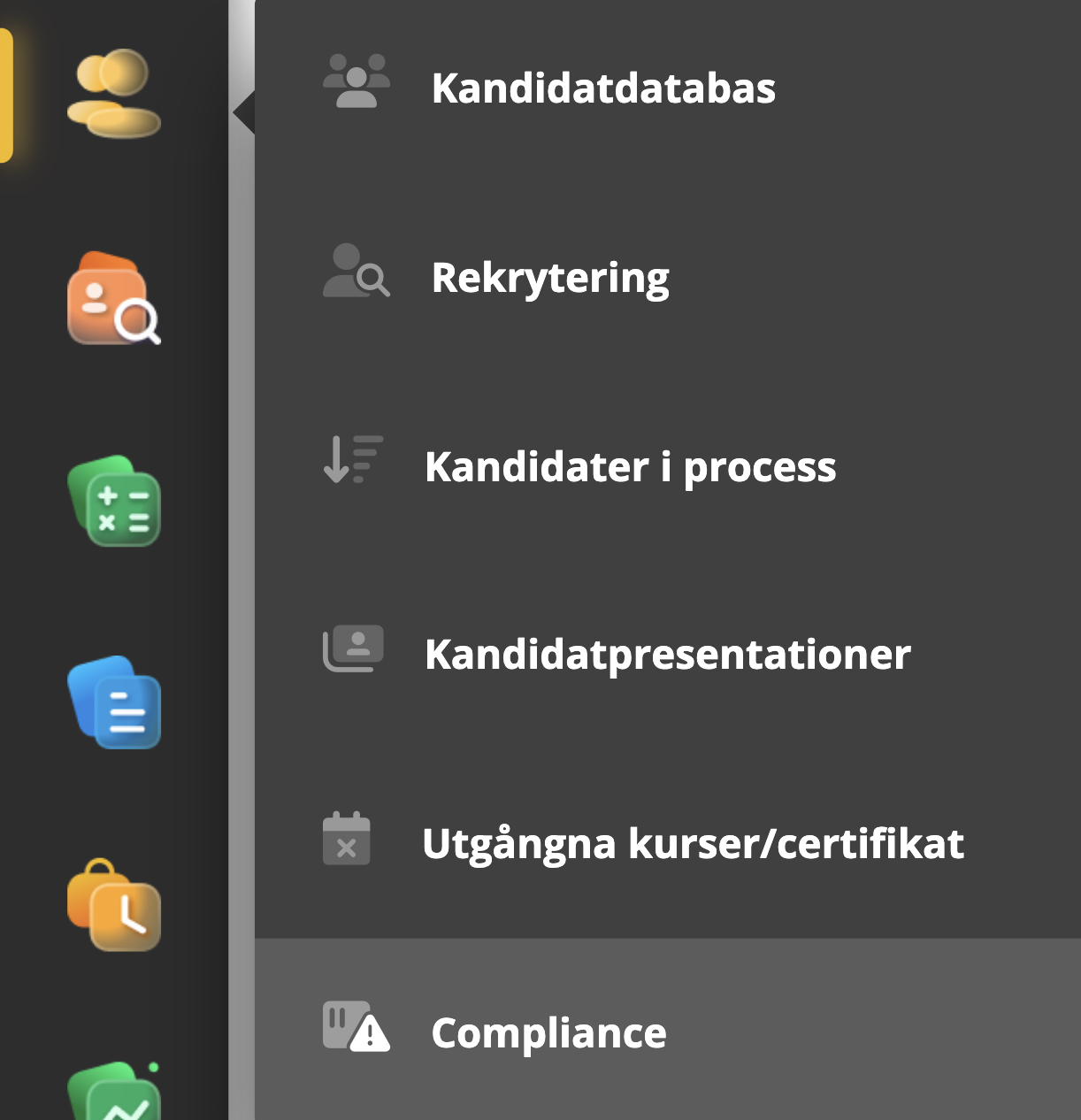Image resolution: width=1081 pixels, height=1120 pixels.
Task: Click the expired calendar icon beside Utgångna kurser/certifikat
Action: pos(346,839)
